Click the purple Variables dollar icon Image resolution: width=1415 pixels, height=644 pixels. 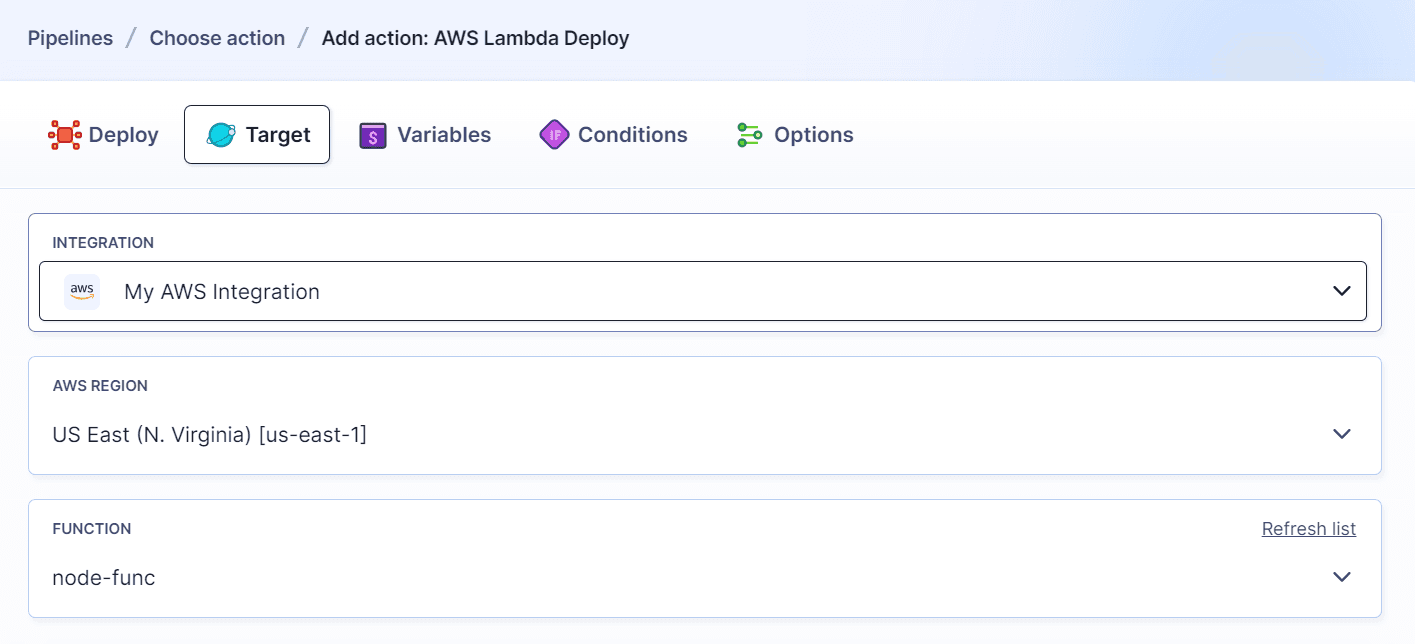click(372, 134)
